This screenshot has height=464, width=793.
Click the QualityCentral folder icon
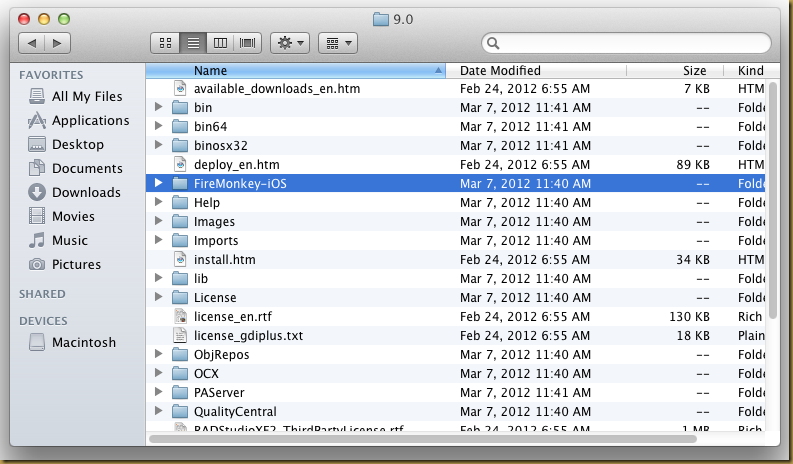click(x=180, y=411)
